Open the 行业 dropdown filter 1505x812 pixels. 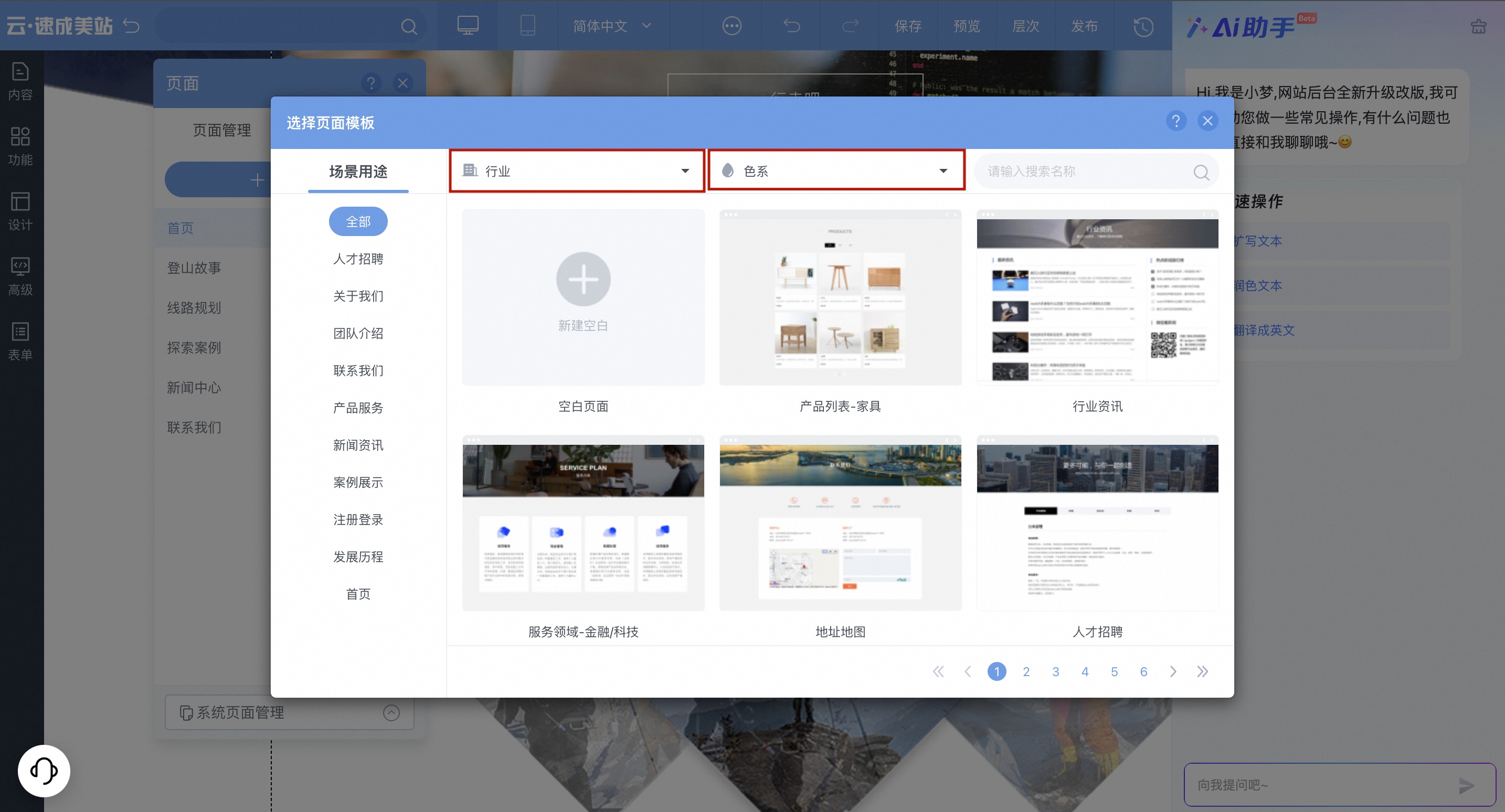(577, 170)
